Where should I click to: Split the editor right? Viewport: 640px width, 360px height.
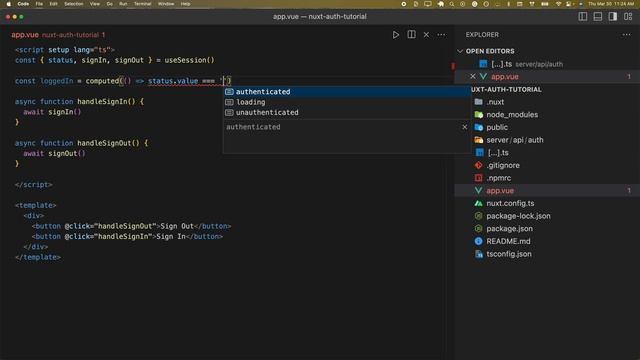[x=411, y=35]
